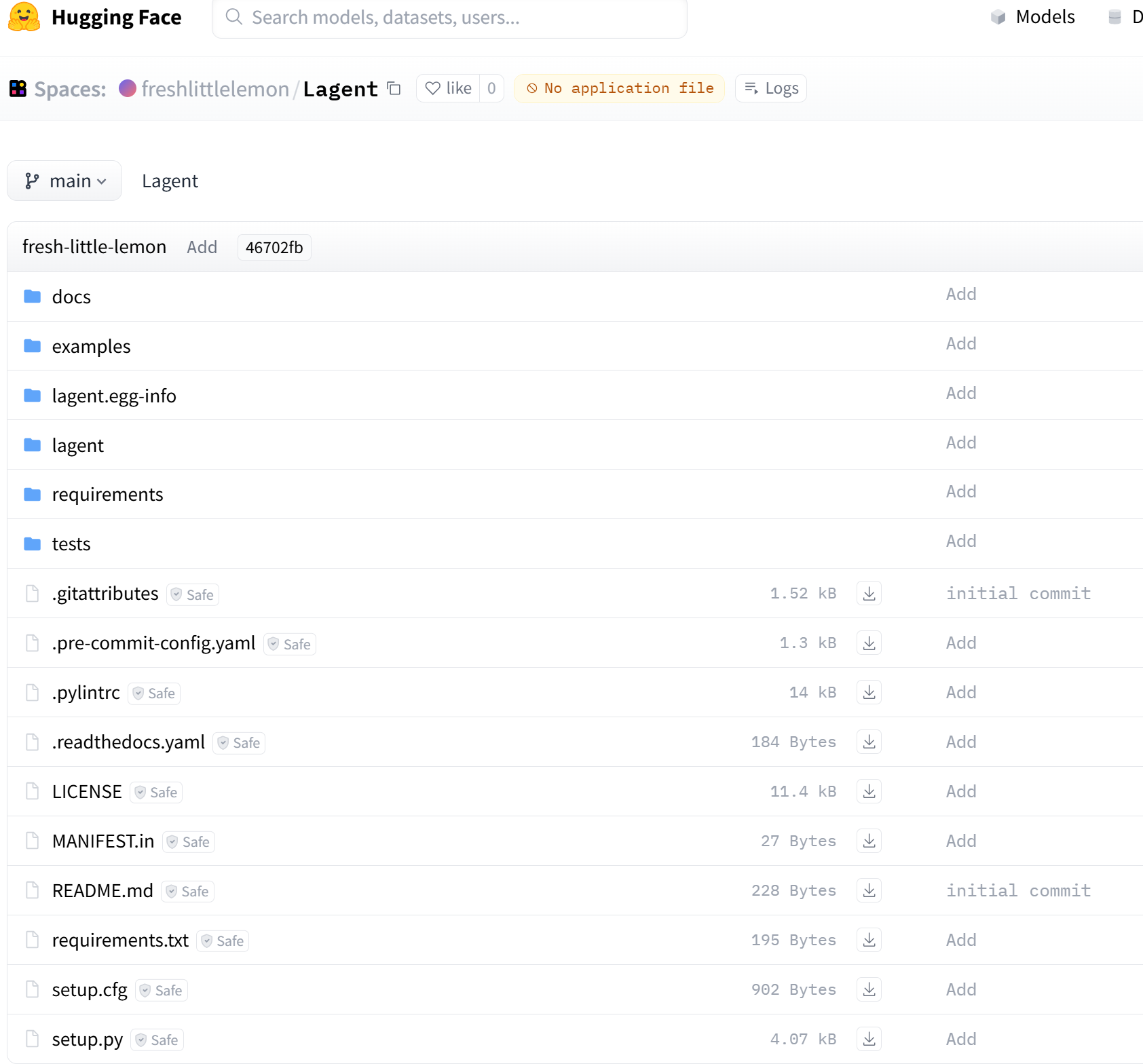Click the Safe badge next to LICENSE
Viewport: 1143px width, 1064px height.
(156, 793)
